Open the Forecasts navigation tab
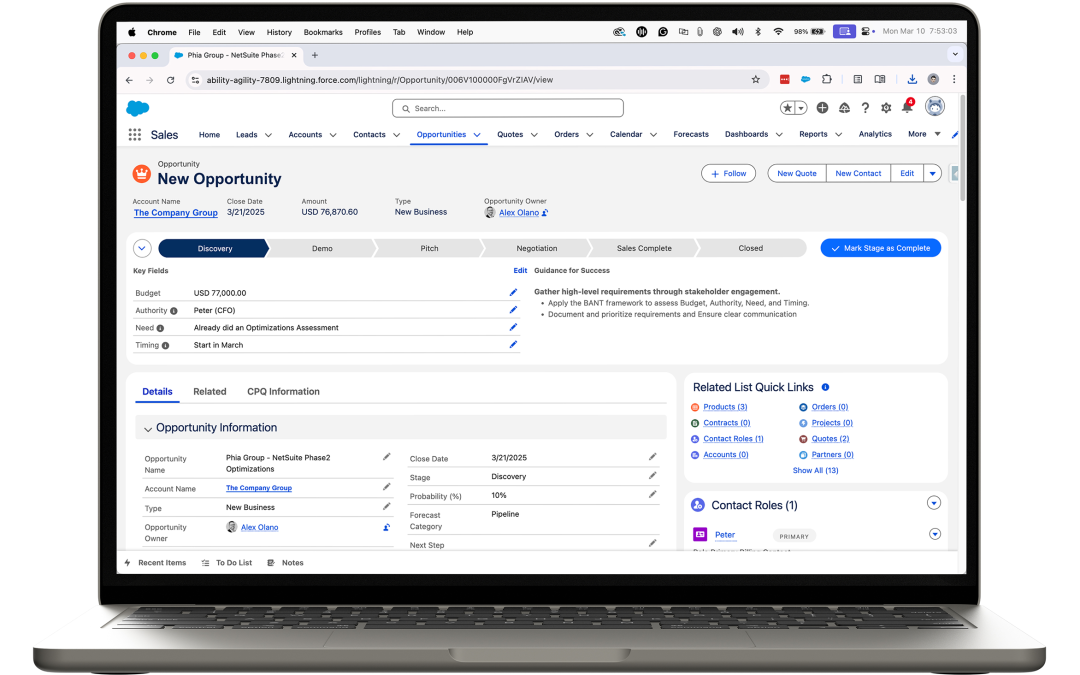Image resolution: width=1080 pixels, height=675 pixels. tap(690, 134)
